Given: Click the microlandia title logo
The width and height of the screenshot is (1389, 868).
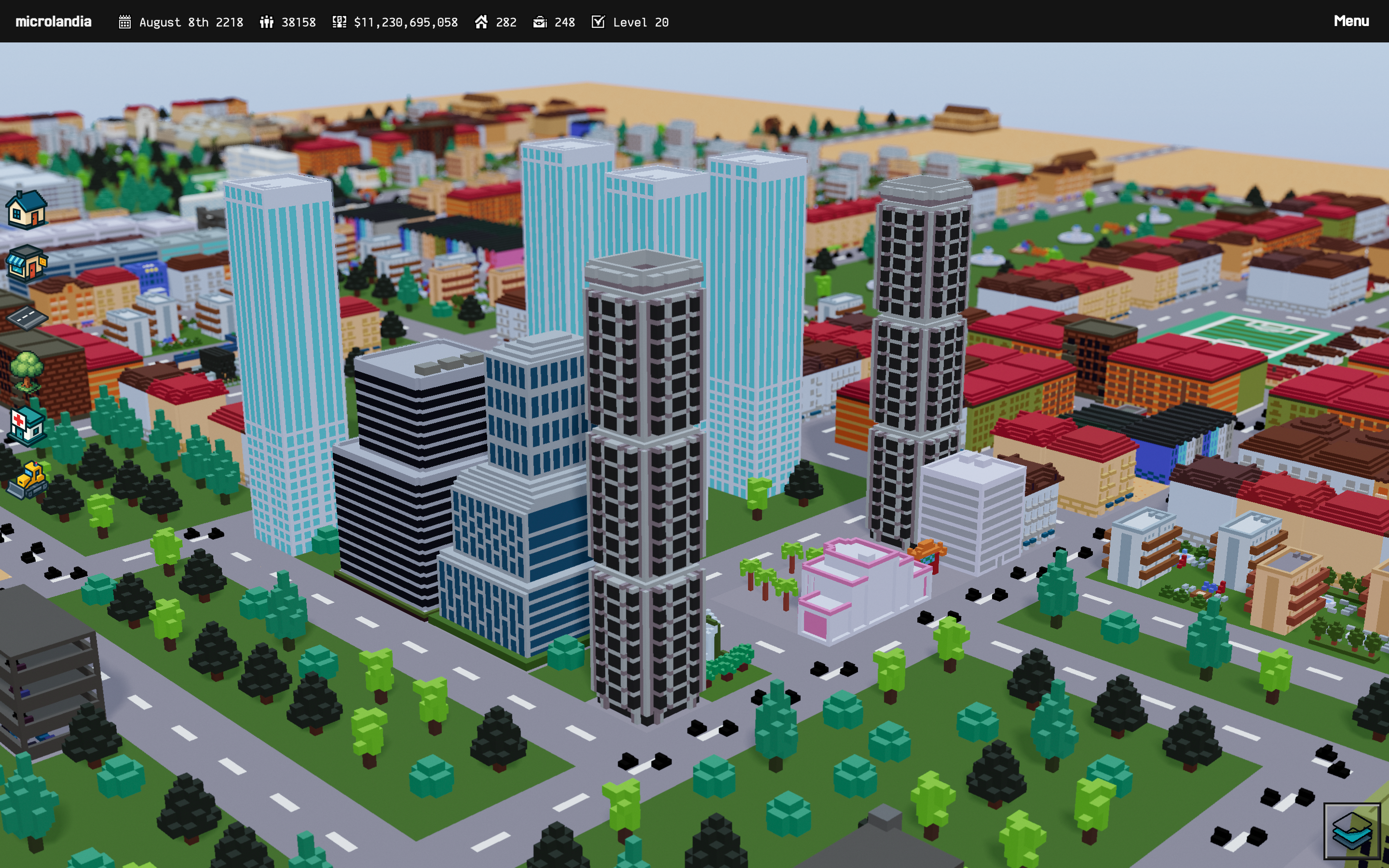Looking at the screenshot, I should pos(54,22).
